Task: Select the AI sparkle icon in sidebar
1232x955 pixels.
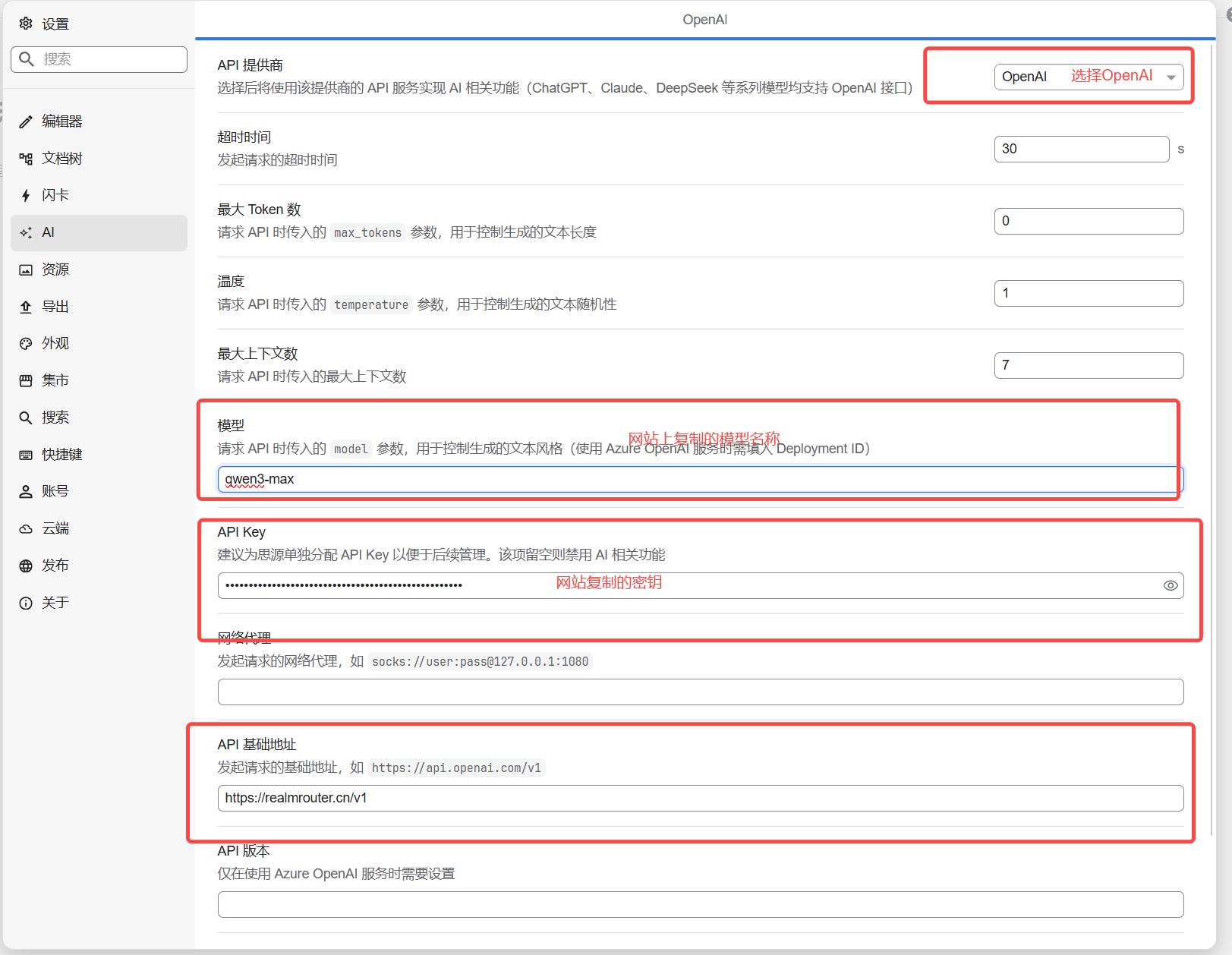Action: click(25, 232)
